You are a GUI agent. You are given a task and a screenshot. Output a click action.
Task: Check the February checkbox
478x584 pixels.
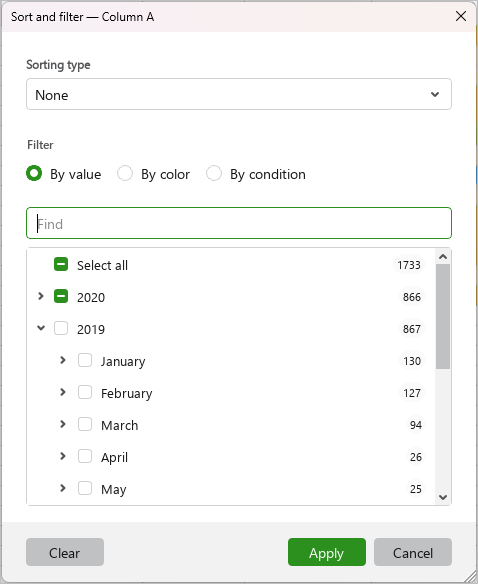85,392
